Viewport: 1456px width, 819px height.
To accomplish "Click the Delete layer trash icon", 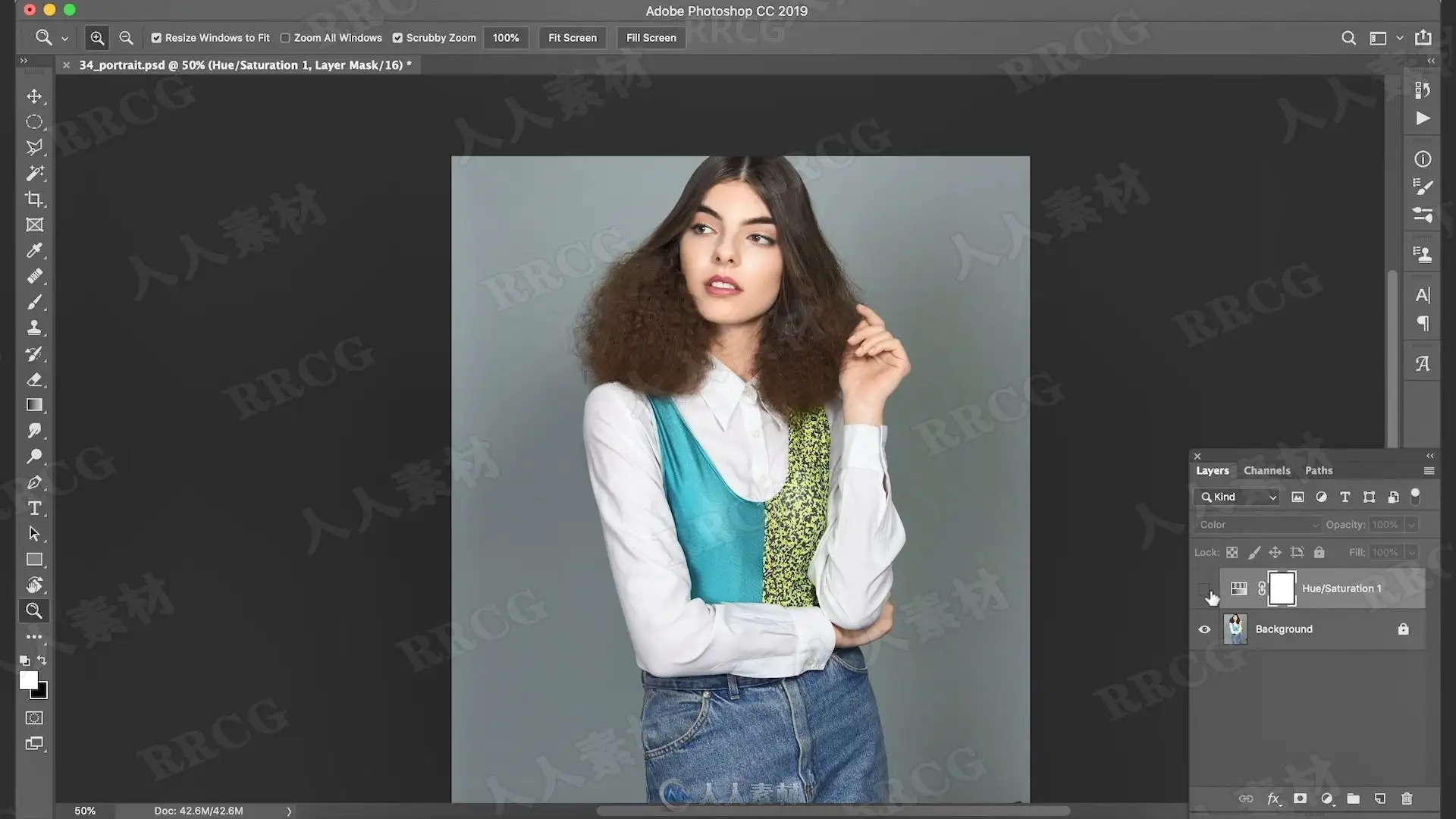I will [1407, 799].
